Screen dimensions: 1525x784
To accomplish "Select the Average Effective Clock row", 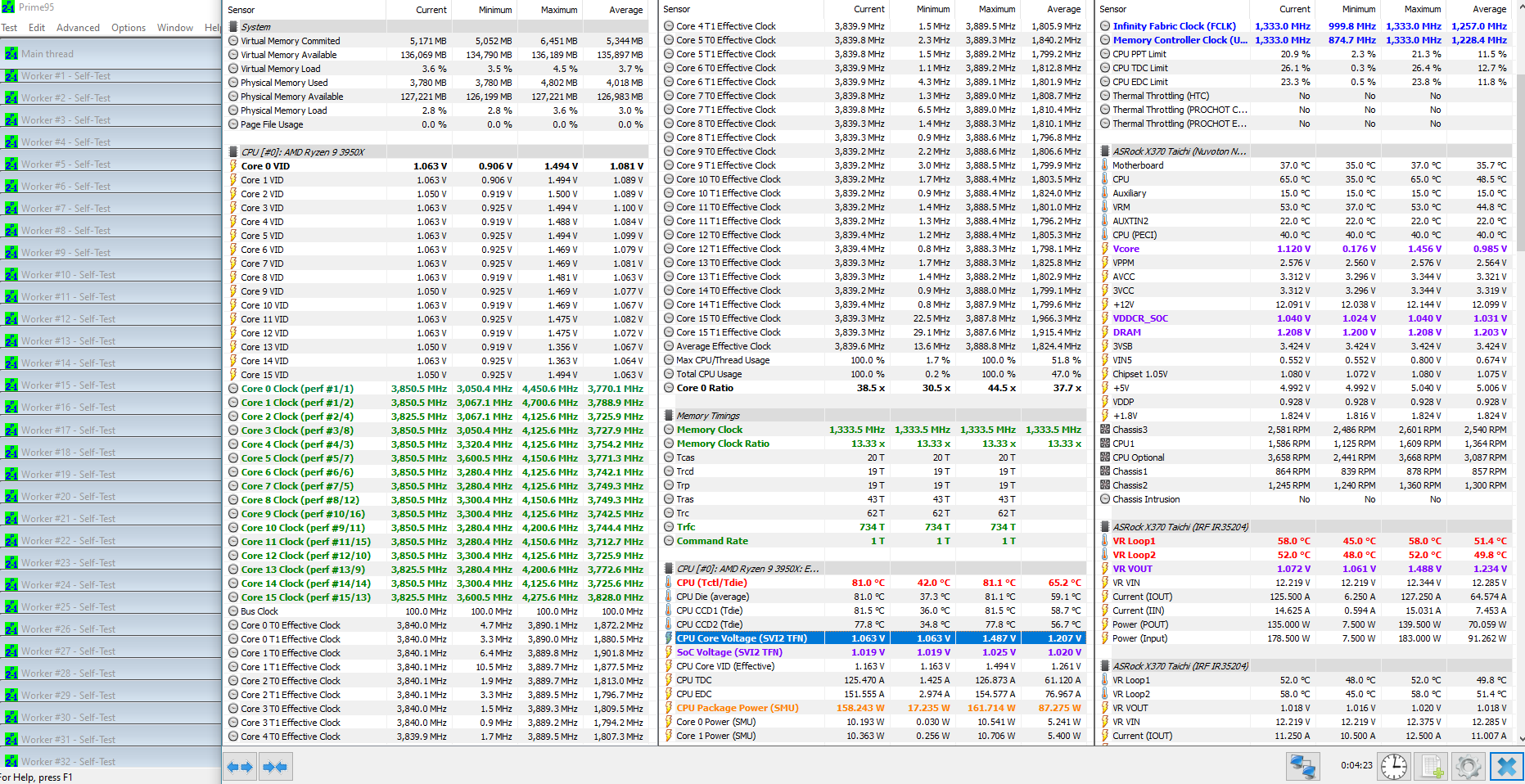I will coord(873,346).
